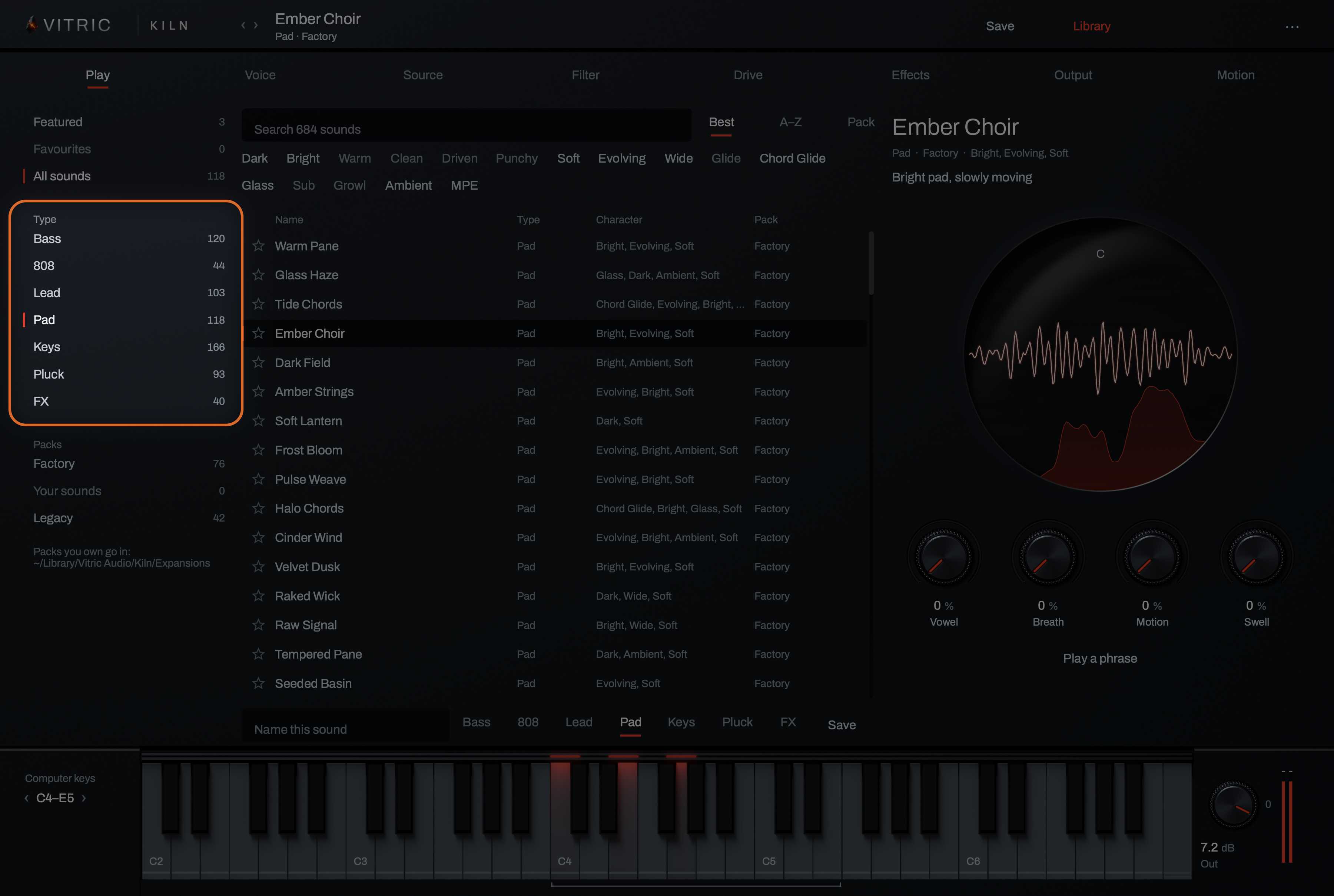This screenshot has height=896, width=1334.
Task: Click the Vitric flame logo
Action: 31,24
